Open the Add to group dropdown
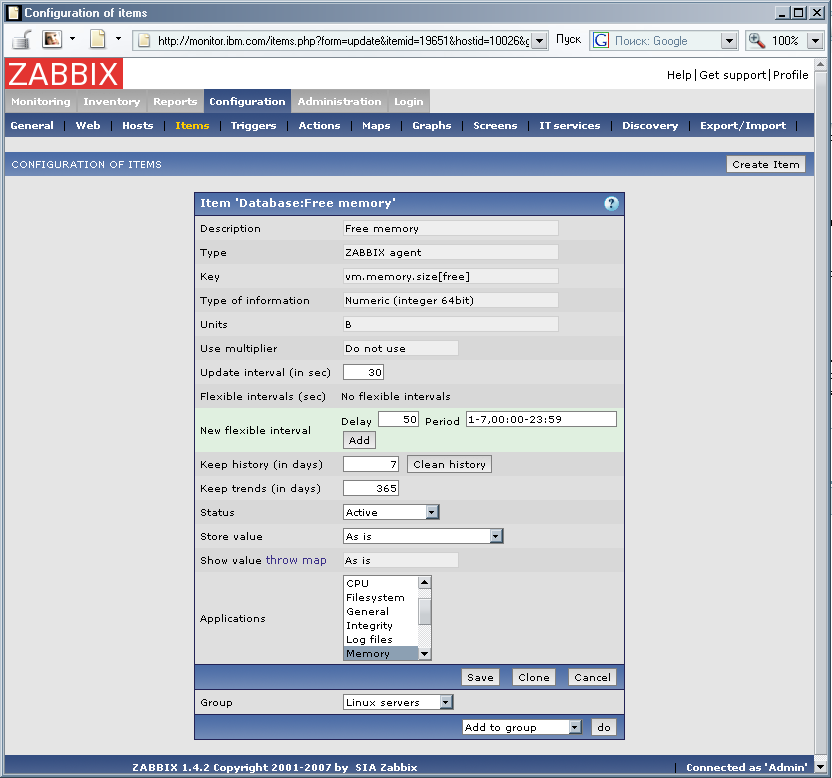832x778 pixels. (x=574, y=727)
